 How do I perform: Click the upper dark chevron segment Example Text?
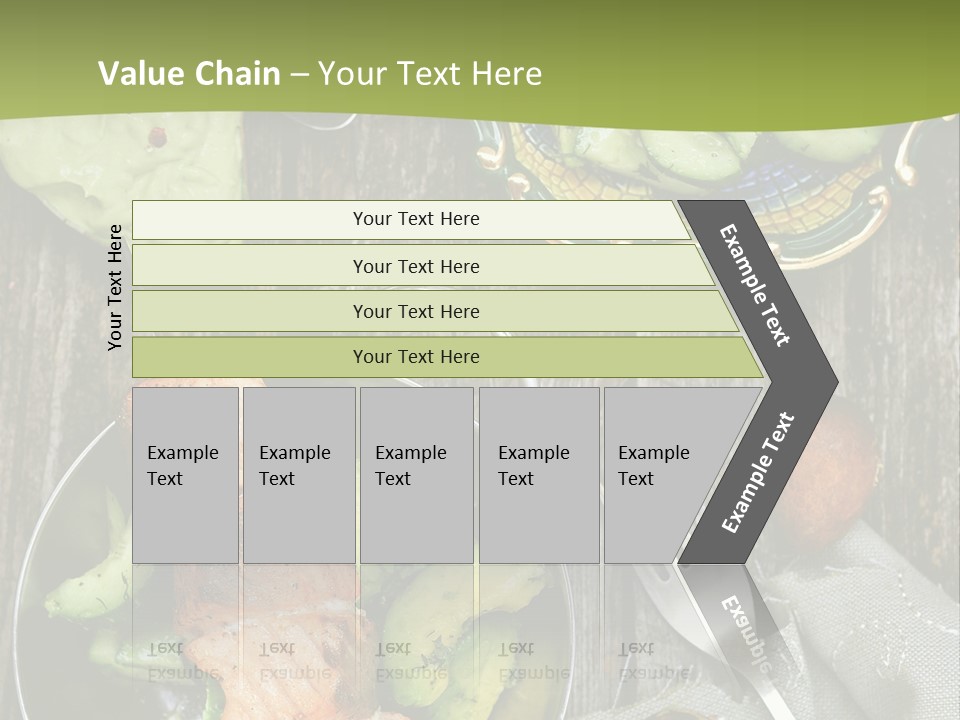pyautogui.click(x=756, y=285)
